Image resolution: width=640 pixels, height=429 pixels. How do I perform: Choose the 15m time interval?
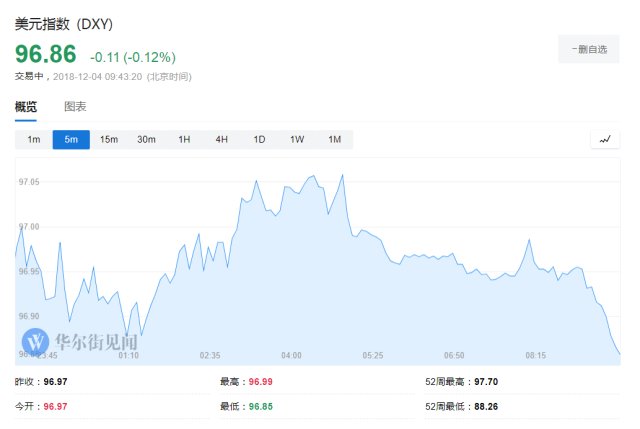(109, 140)
